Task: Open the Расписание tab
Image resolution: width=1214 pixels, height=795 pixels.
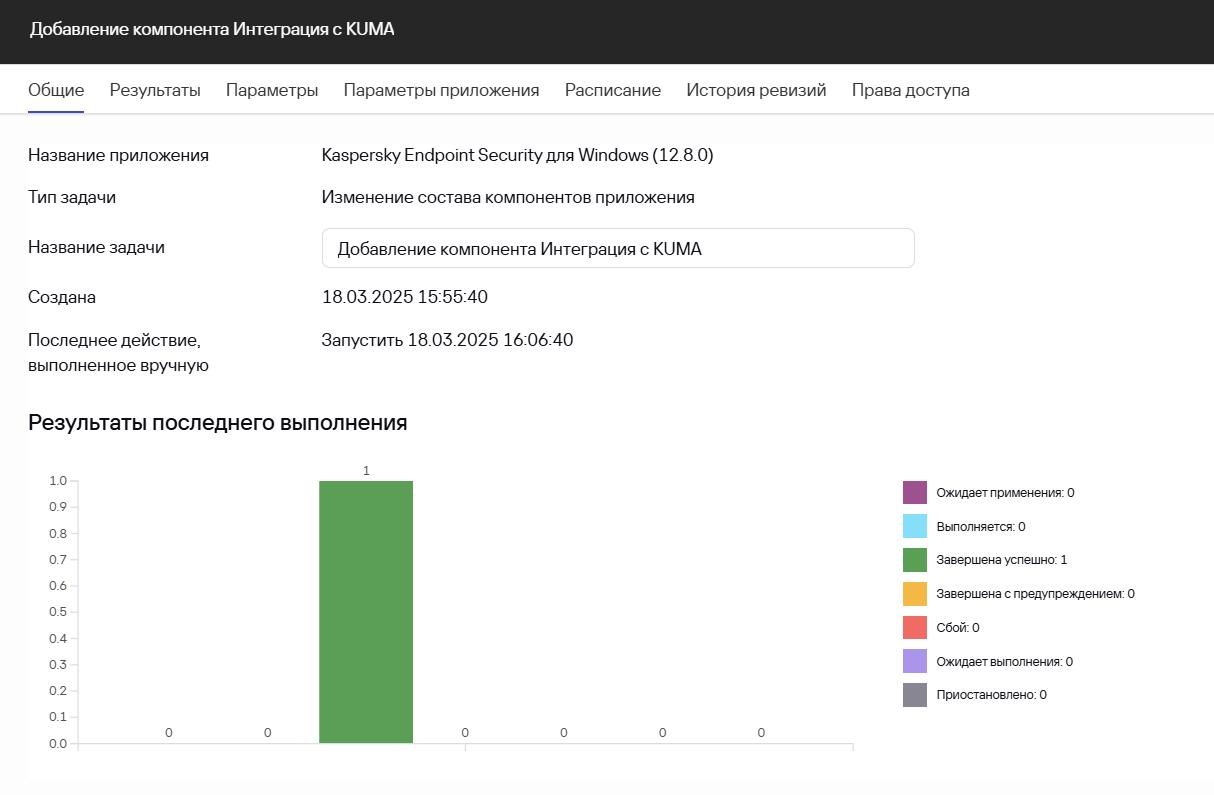Action: [x=613, y=90]
